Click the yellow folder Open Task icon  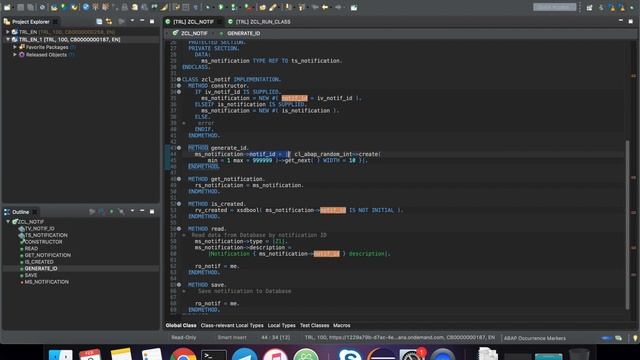tap(262, 7)
